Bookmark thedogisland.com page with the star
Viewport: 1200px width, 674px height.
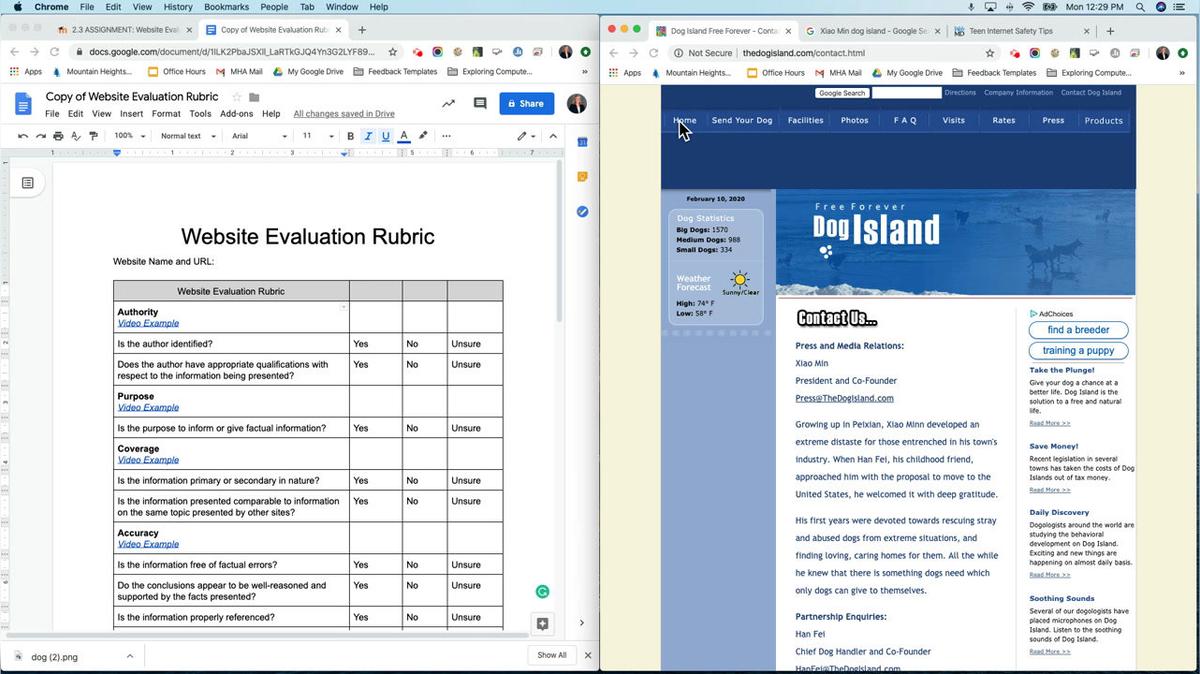990,53
